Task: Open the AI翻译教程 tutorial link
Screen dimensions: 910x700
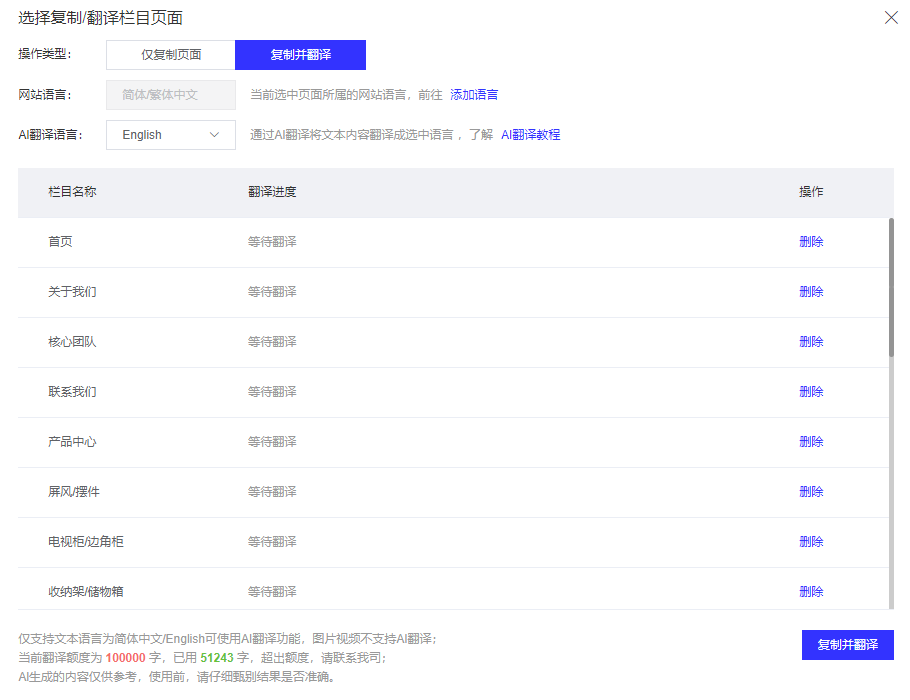Action: [530, 134]
